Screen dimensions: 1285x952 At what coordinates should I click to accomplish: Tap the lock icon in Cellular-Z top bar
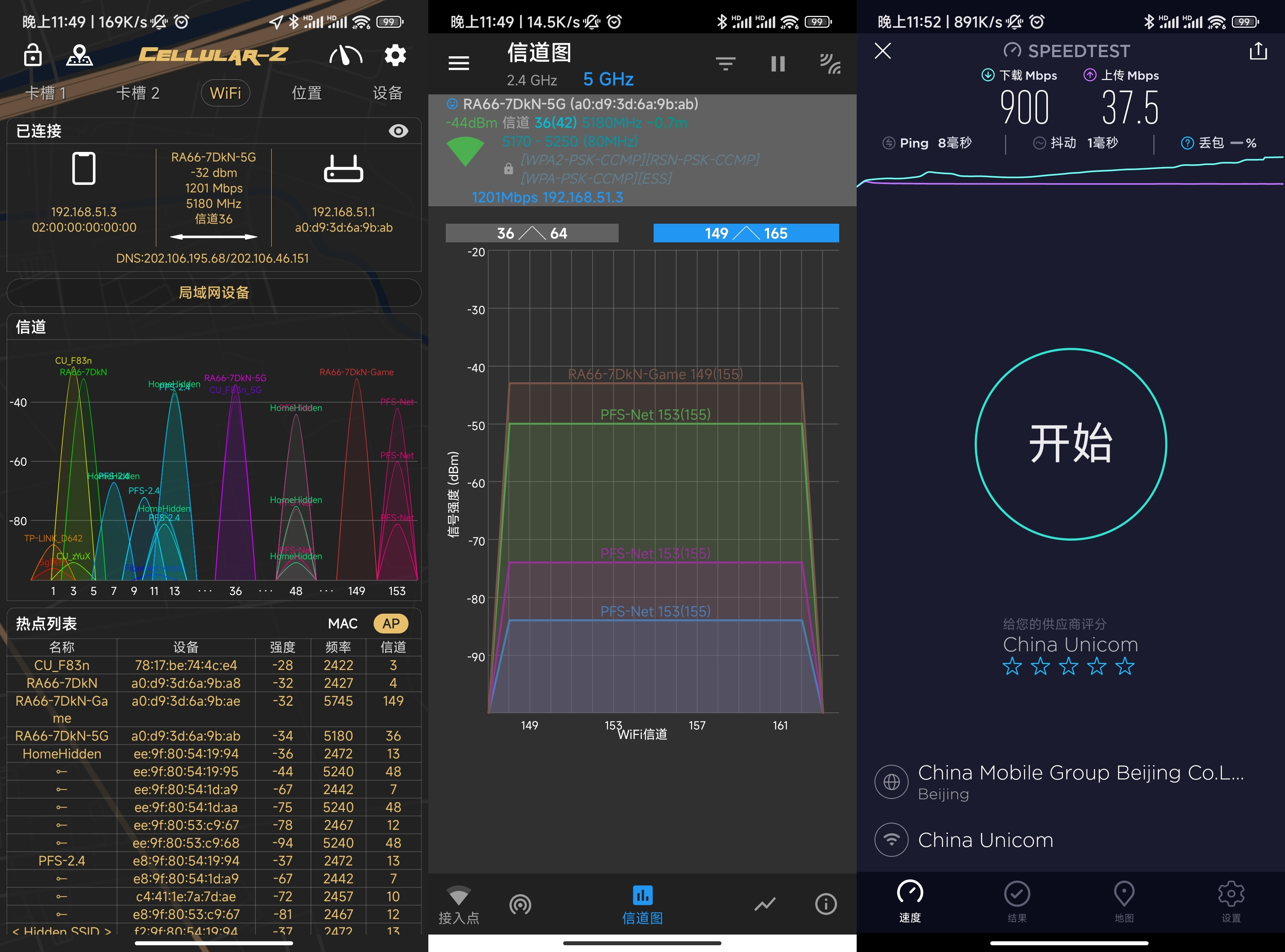33,55
